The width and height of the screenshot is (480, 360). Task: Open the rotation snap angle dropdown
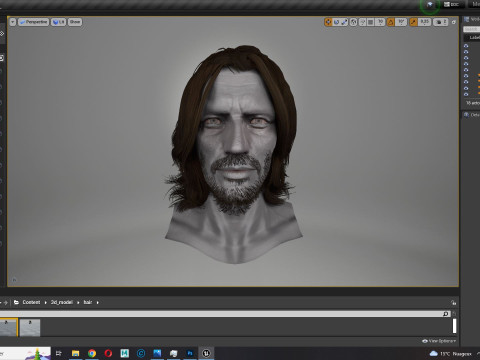[x=401, y=22]
